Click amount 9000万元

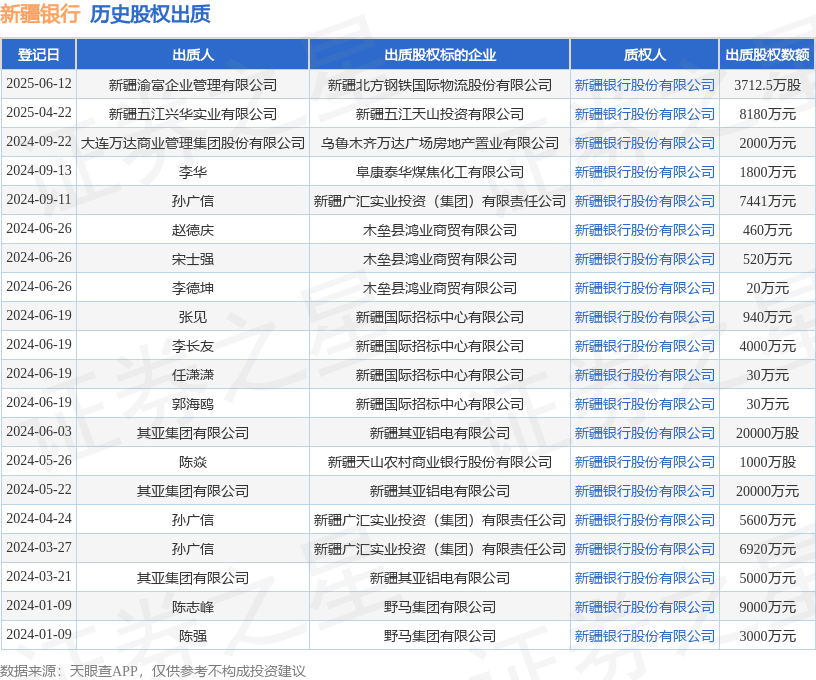pos(768,607)
